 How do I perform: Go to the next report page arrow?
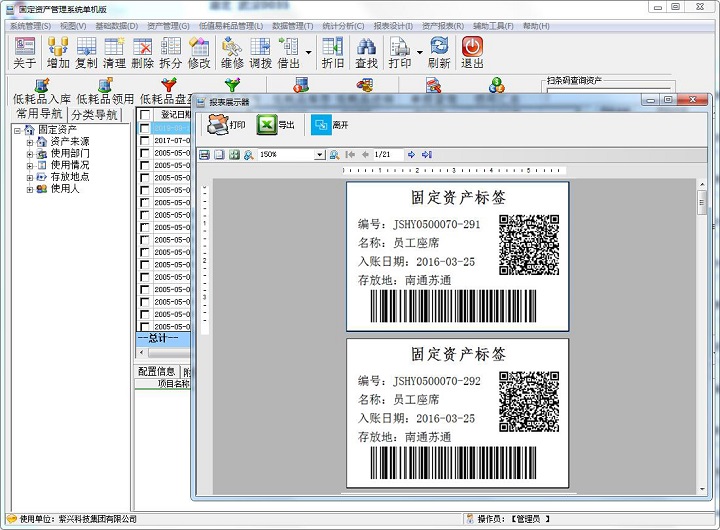[x=411, y=155]
